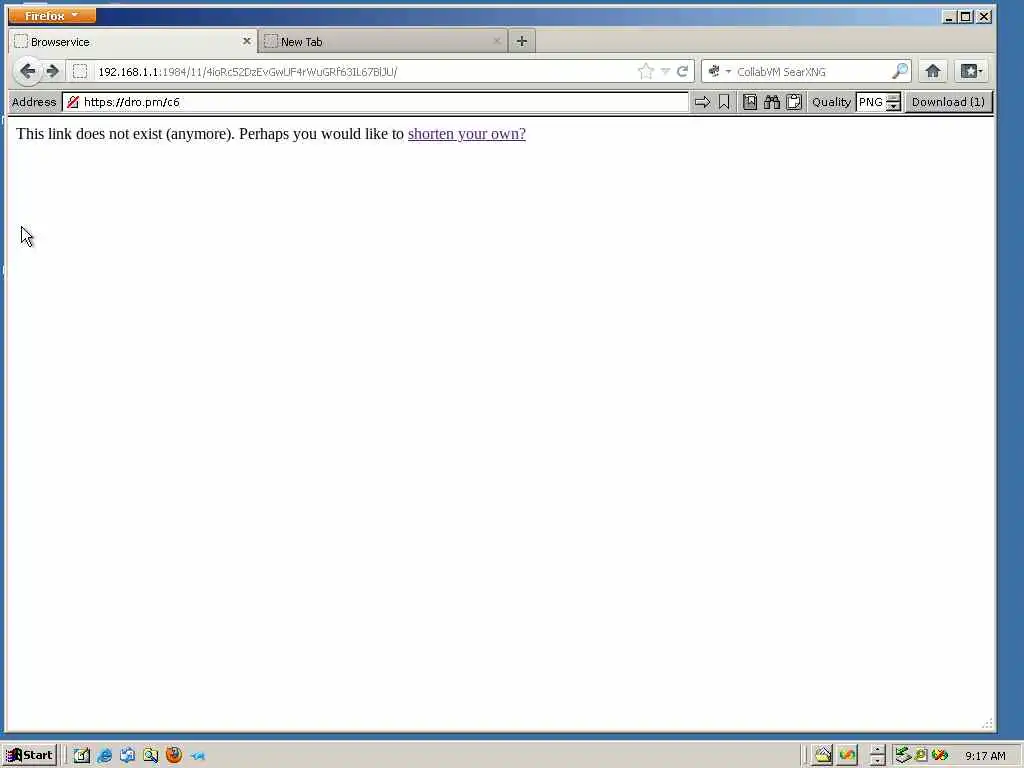The image size is (1024, 768).
Task: Increase Quality with the up spinner arrow
Action: pos(893,97)
